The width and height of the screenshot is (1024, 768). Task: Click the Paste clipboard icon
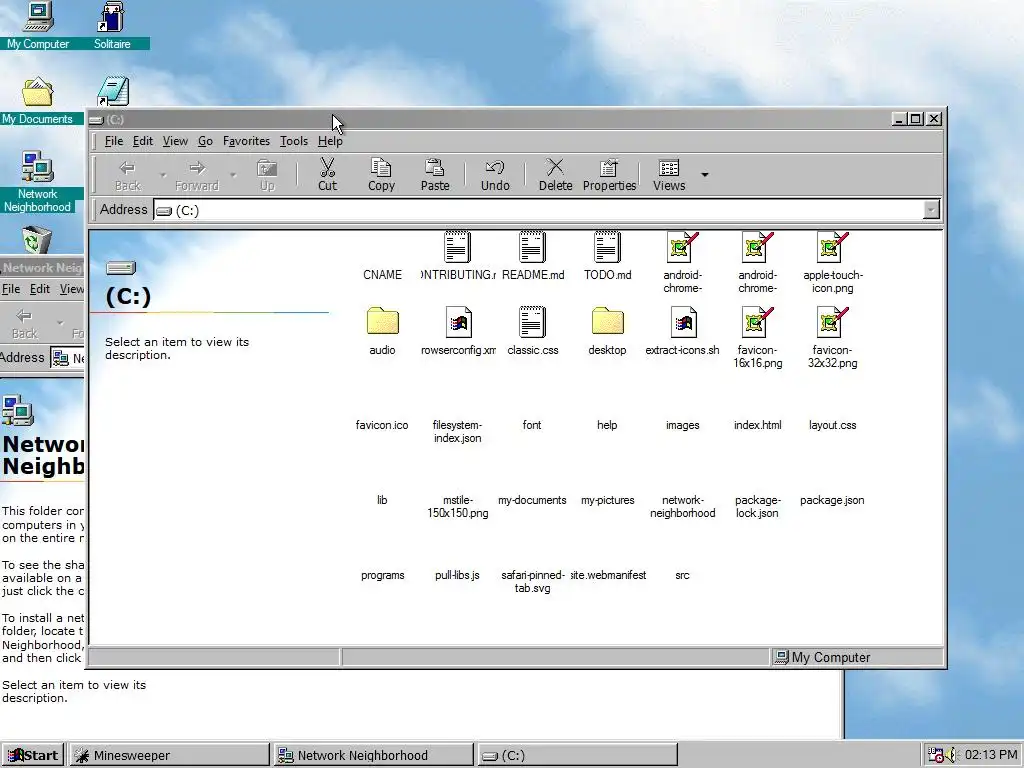click(435, 168)
